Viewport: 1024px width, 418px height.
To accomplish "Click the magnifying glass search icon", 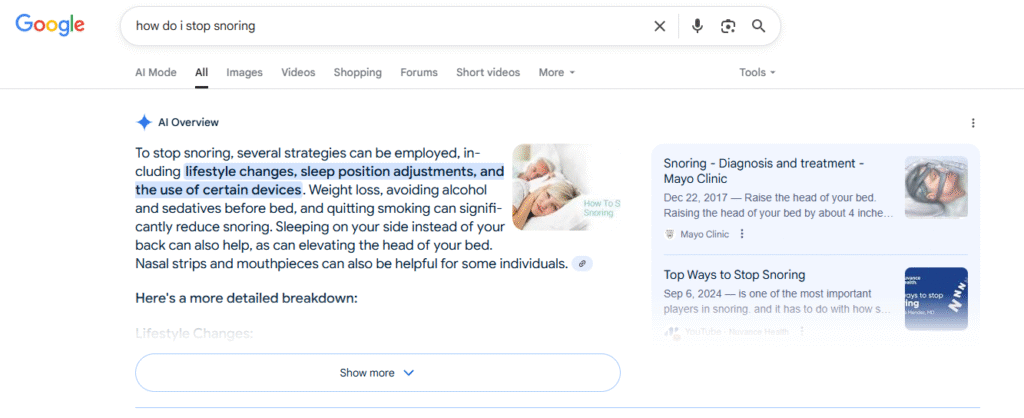I will coord(758,26).
